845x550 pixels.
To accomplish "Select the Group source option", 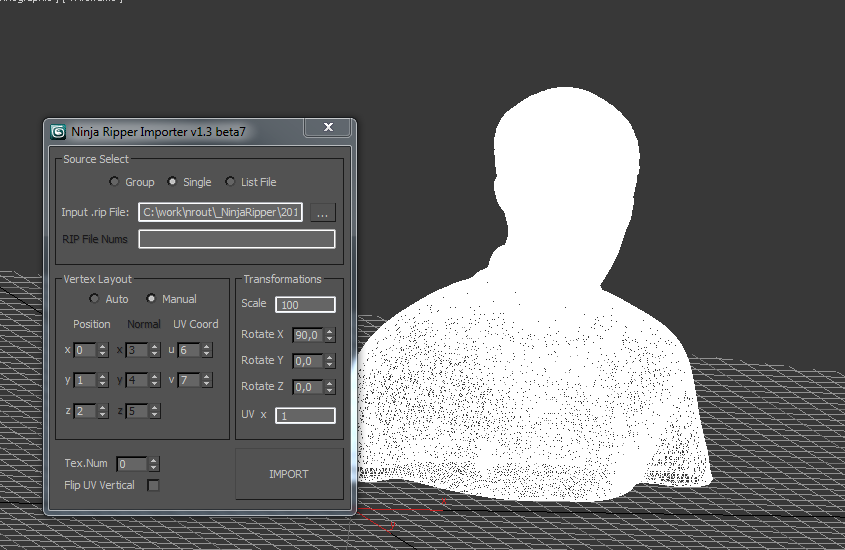I will 114,182.
